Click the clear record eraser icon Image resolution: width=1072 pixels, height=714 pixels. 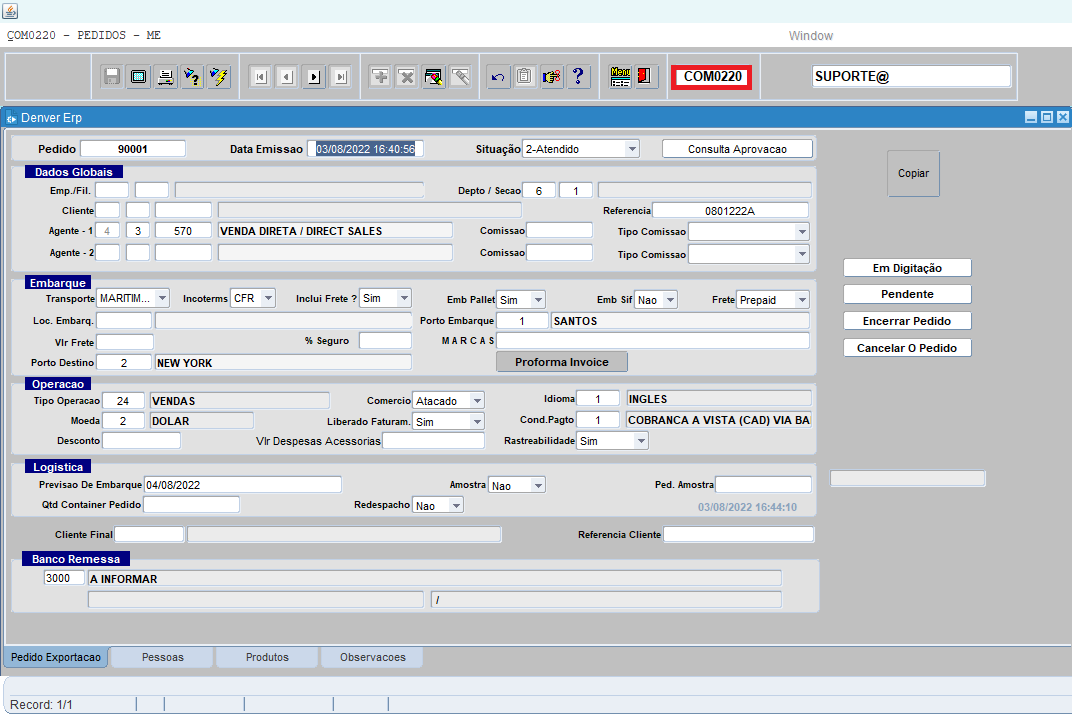[433, 76]
